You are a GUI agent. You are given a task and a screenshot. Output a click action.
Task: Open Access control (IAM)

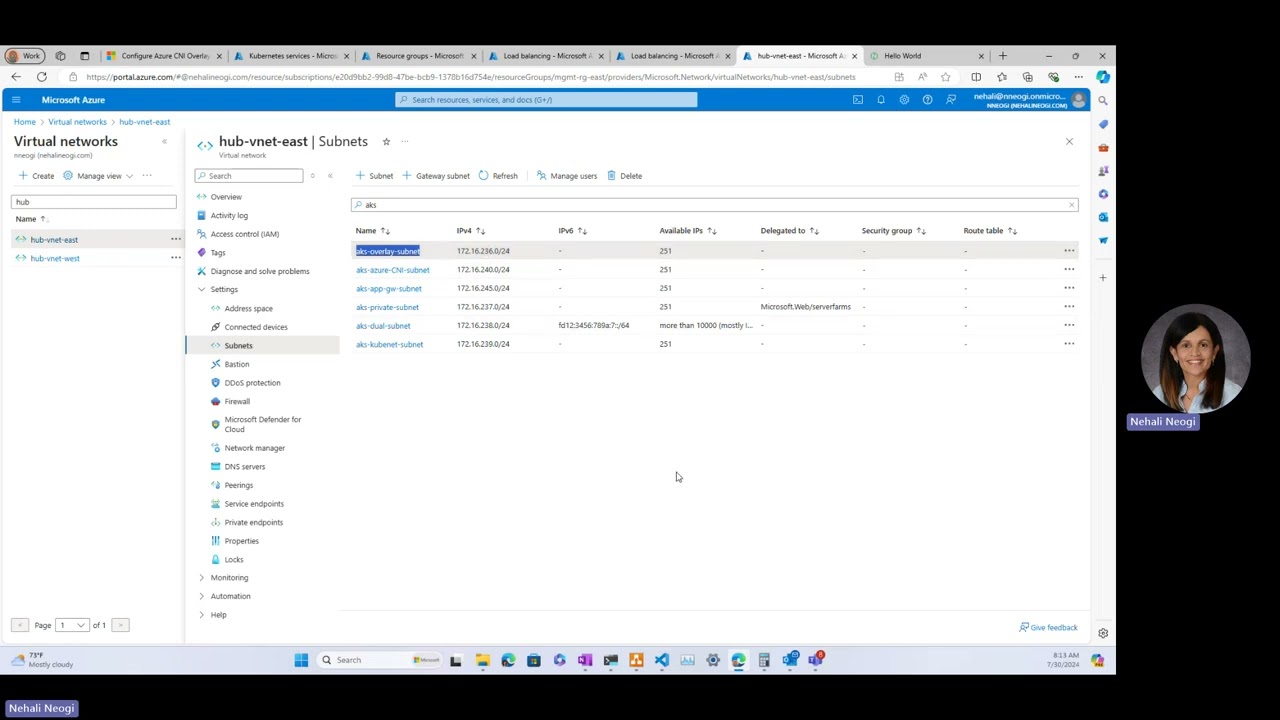[244, 234]
